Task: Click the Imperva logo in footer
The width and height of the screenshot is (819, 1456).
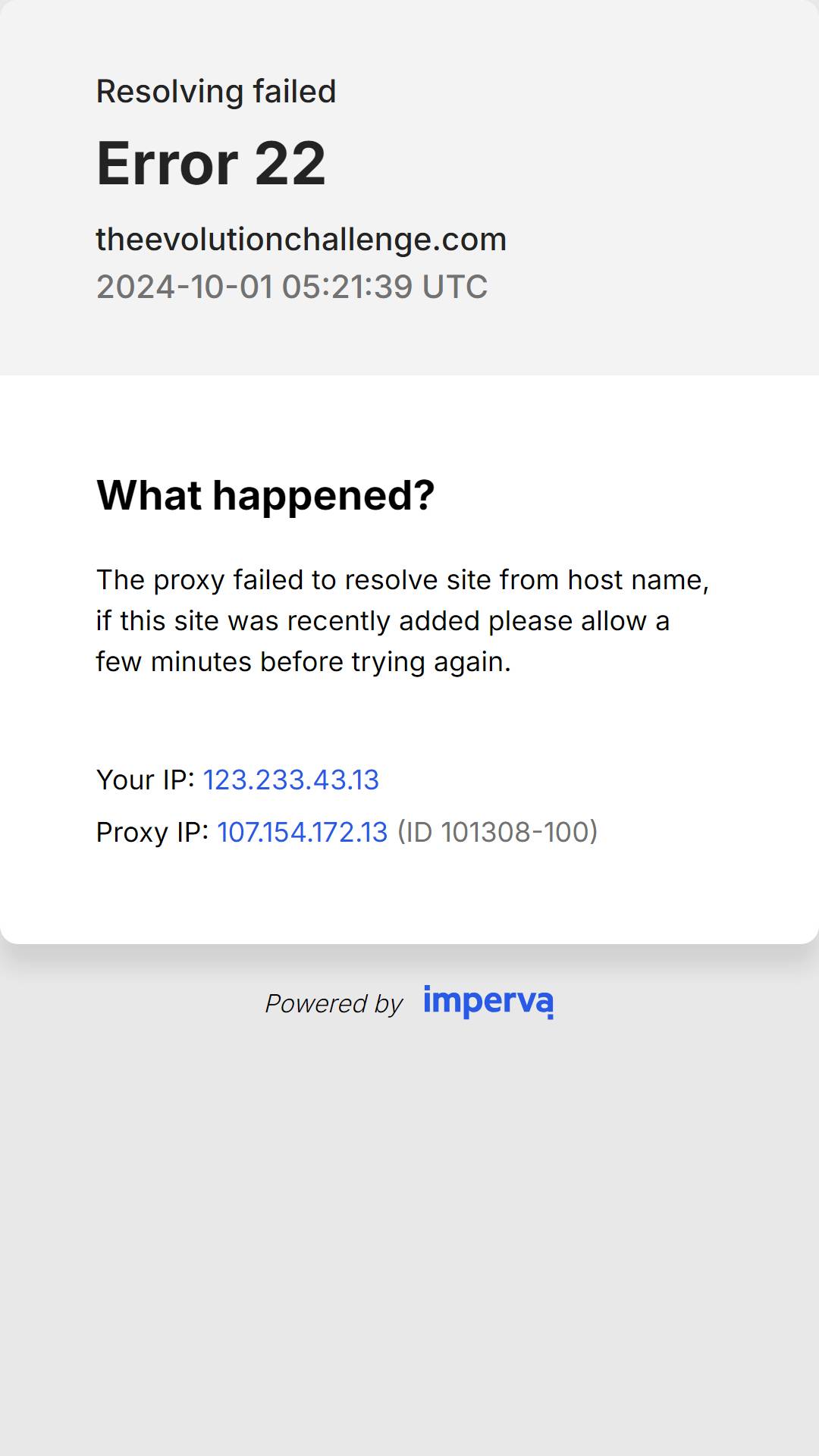Action: 488,1002
